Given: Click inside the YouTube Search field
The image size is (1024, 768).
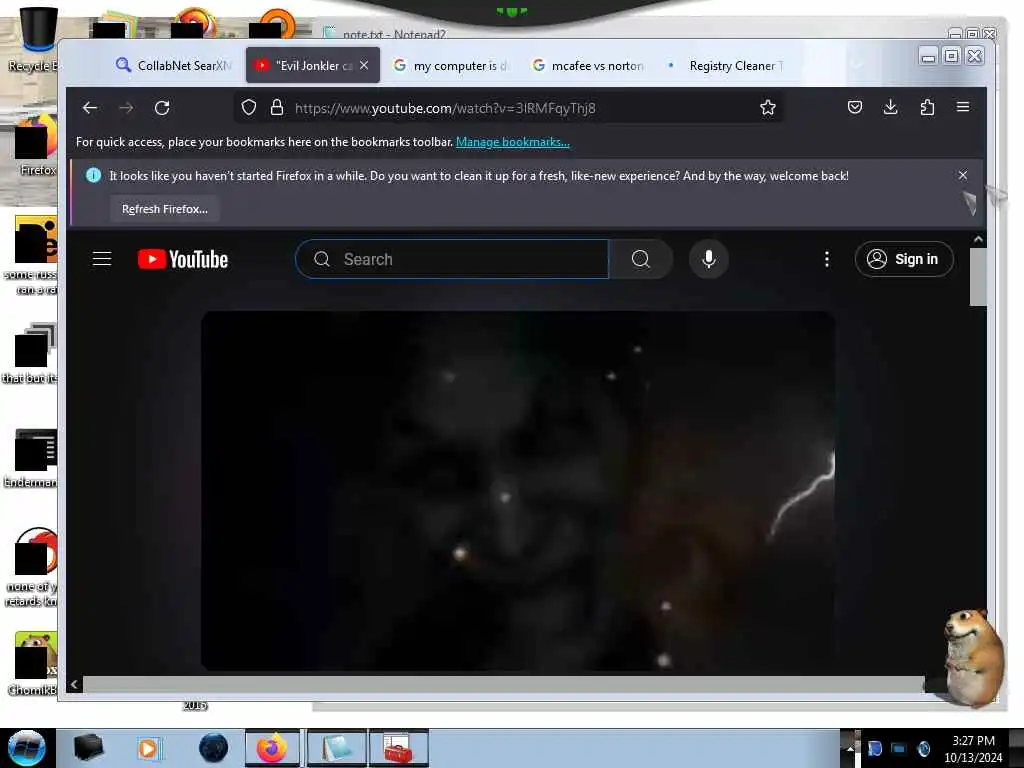Looking at the screenshot, I should [x=452, y=259].
